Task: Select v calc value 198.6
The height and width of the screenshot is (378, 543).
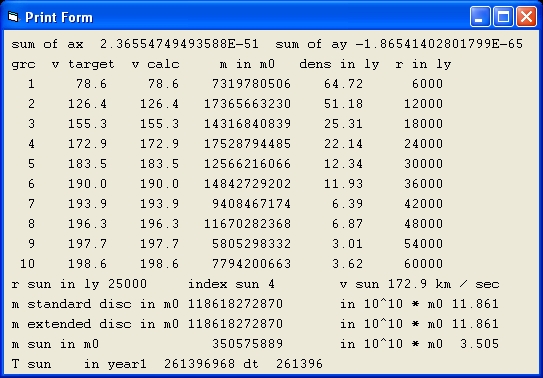Action: [x=159, y=264]
